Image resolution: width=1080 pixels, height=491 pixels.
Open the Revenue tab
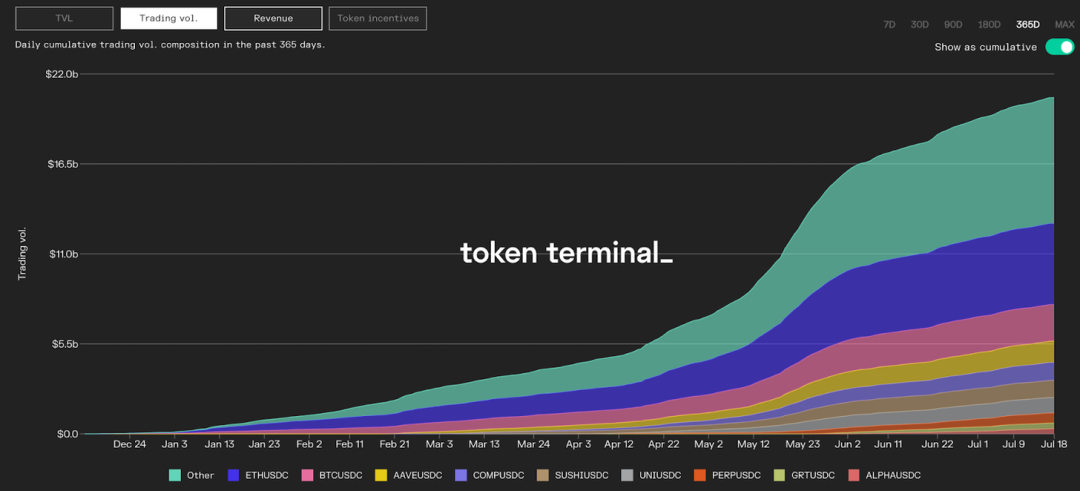(273, 19)
